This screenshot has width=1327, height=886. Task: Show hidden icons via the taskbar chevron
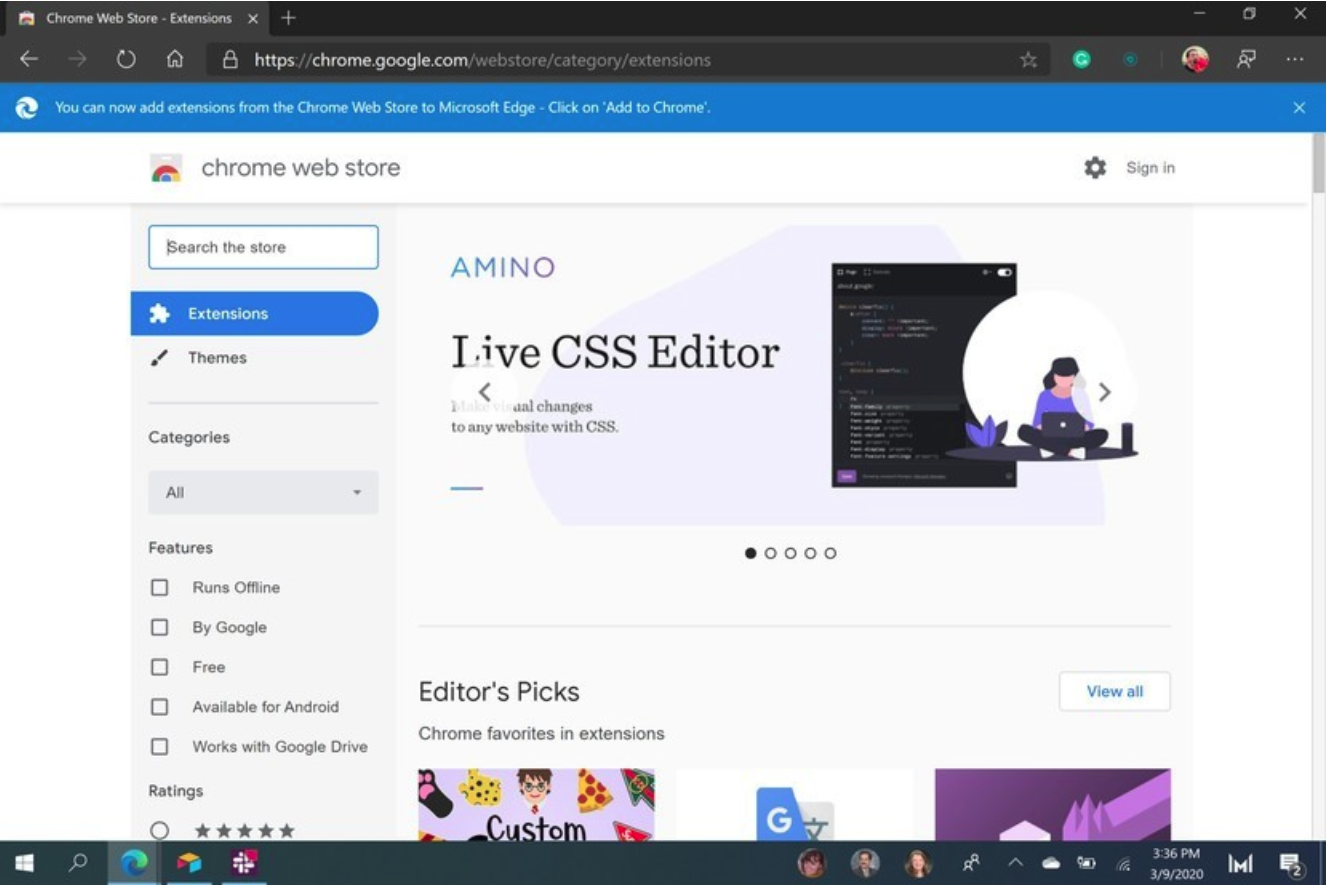click(1015, 861)
